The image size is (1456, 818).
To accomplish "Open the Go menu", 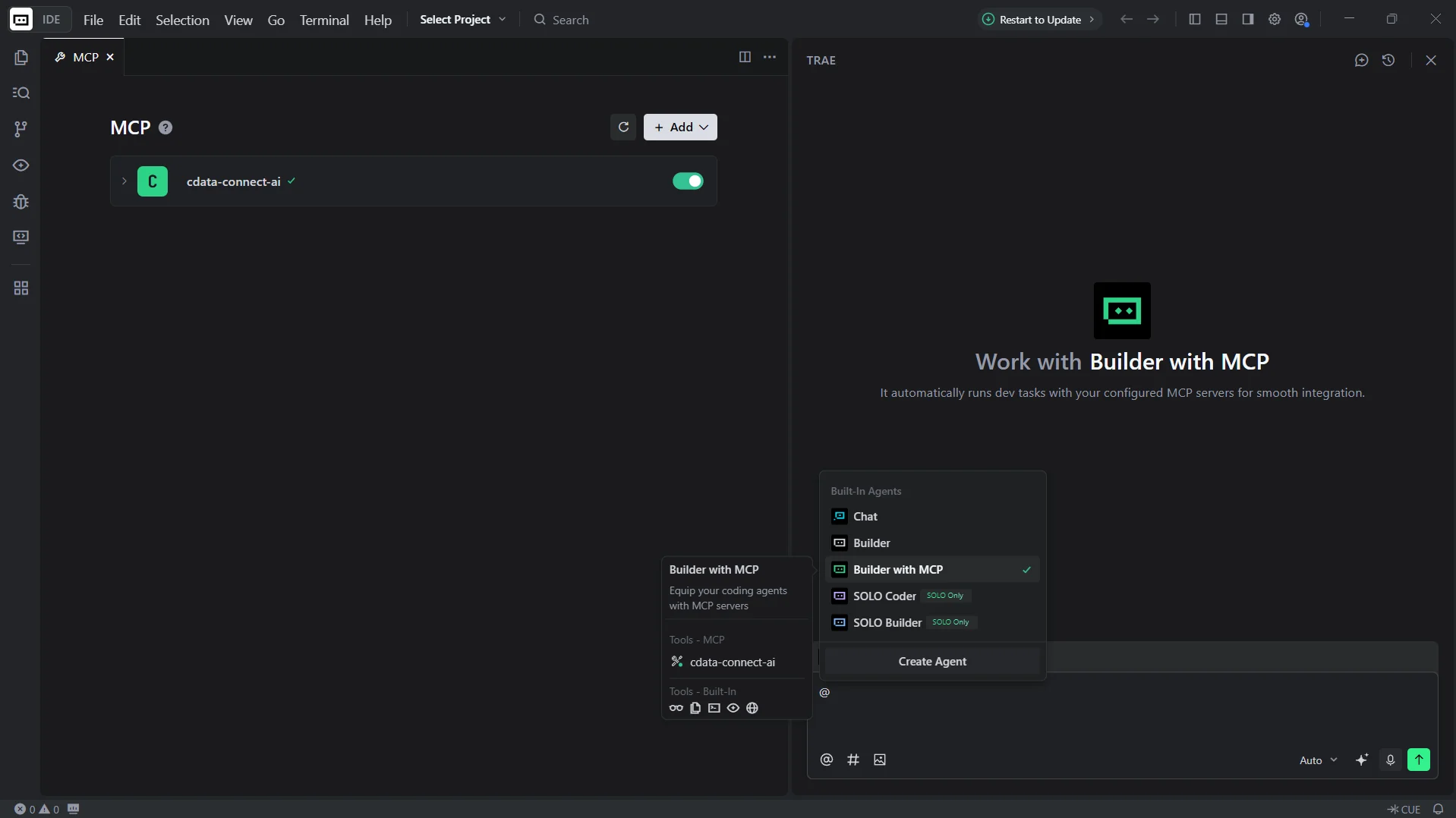I will point(276,20).
